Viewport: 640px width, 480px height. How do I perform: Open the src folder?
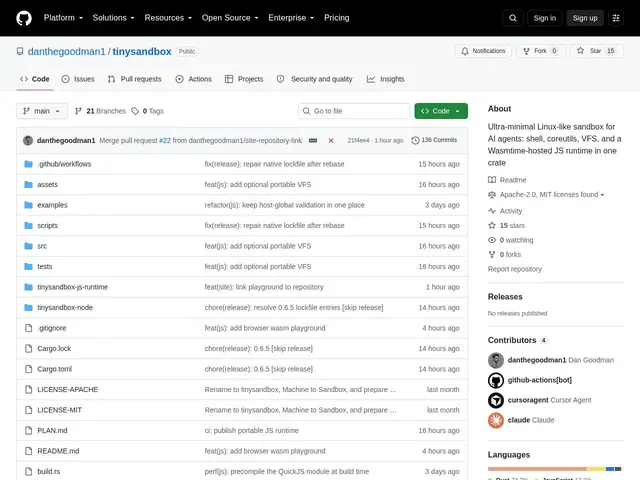pos(42,246)
